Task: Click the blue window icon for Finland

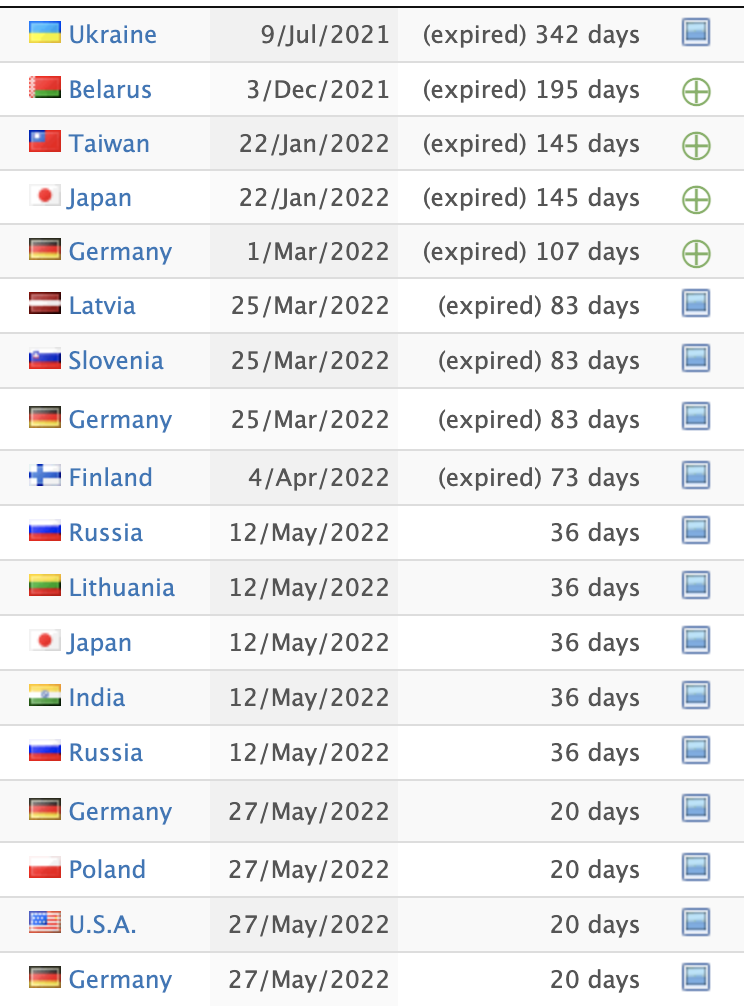Action: (695, 475)
